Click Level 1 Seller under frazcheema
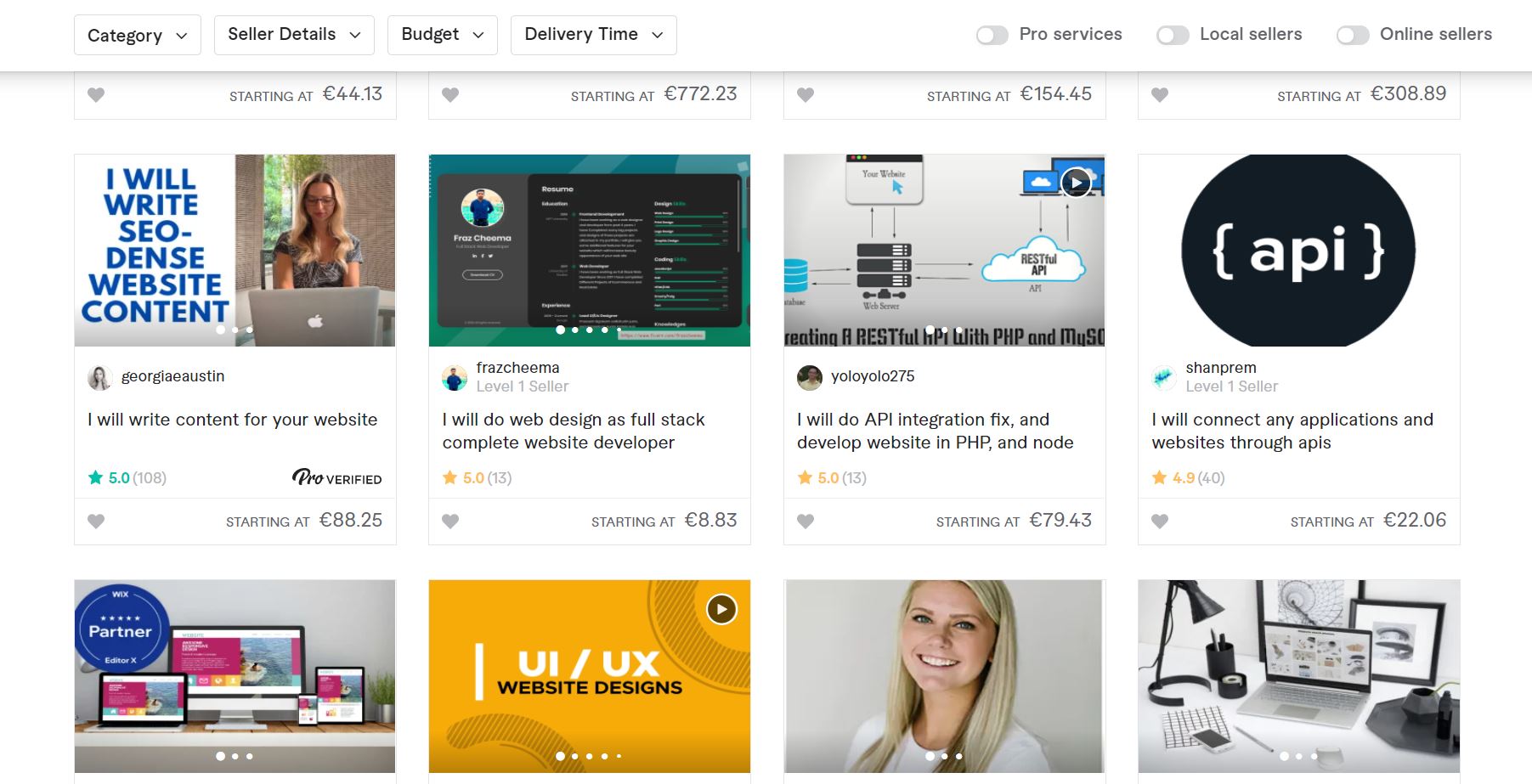The image size is (1532, 784). point(523,386)
